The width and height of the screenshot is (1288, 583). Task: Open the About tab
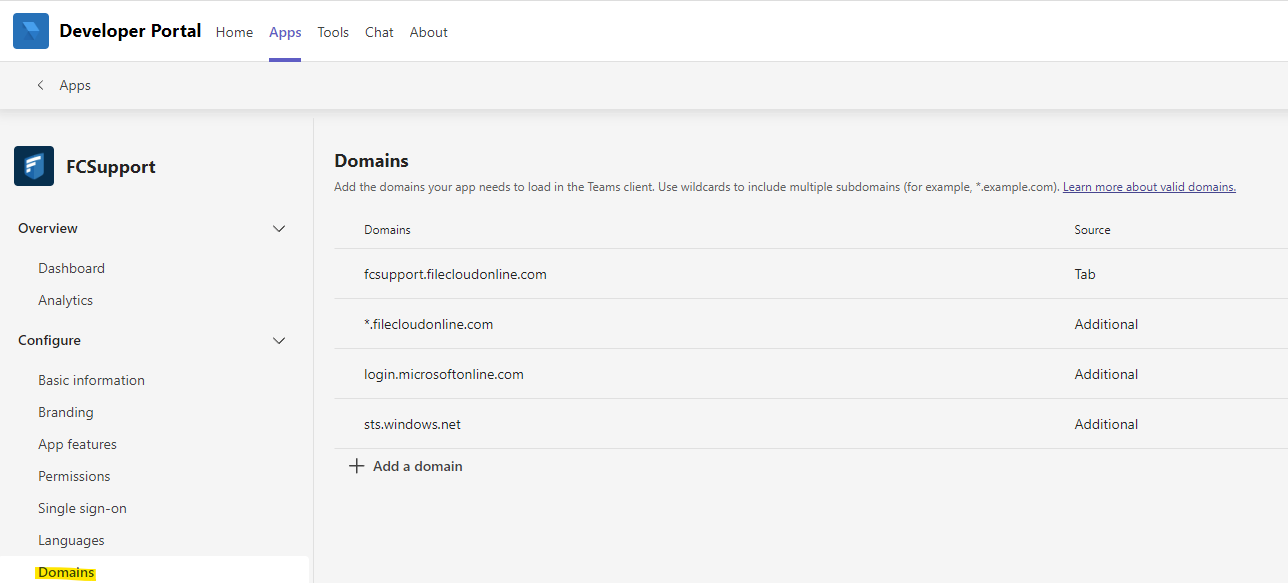(429, 32)
